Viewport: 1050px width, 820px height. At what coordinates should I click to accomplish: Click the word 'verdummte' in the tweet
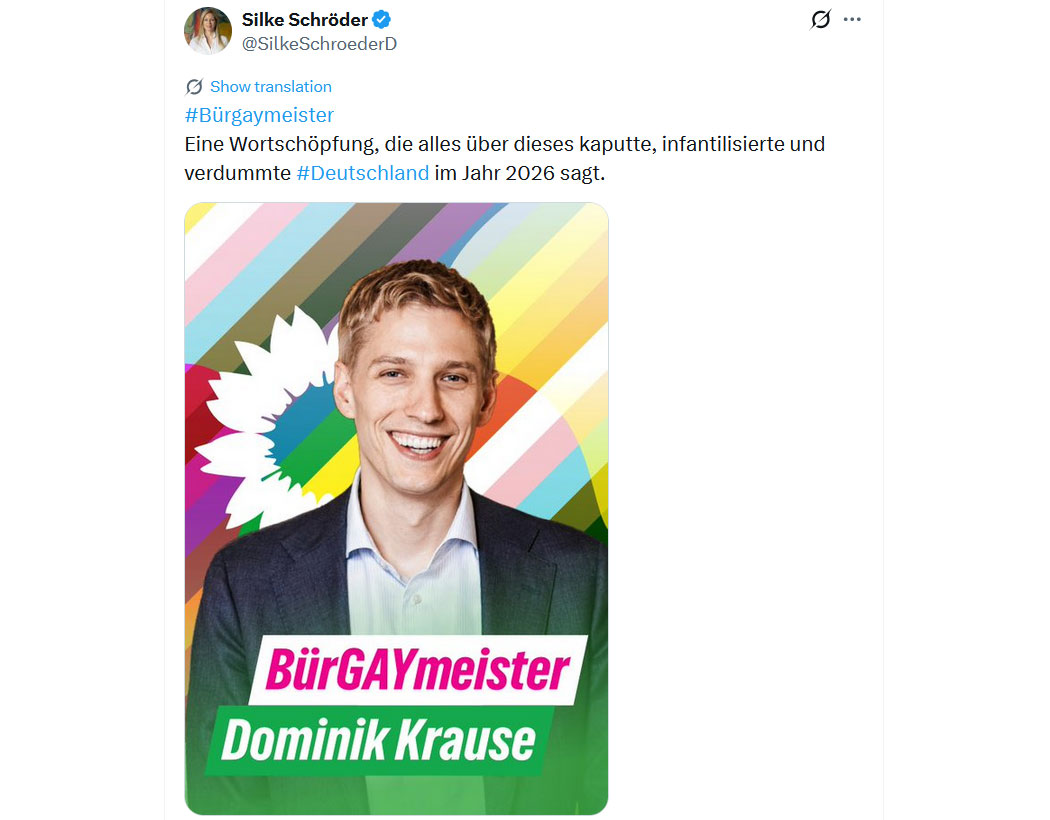point(237,172)
